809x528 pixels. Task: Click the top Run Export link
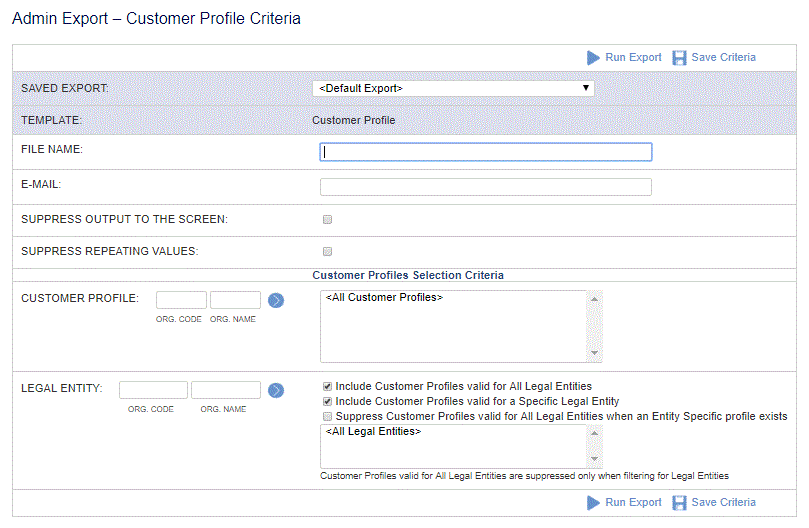click(x=633, y=57)
